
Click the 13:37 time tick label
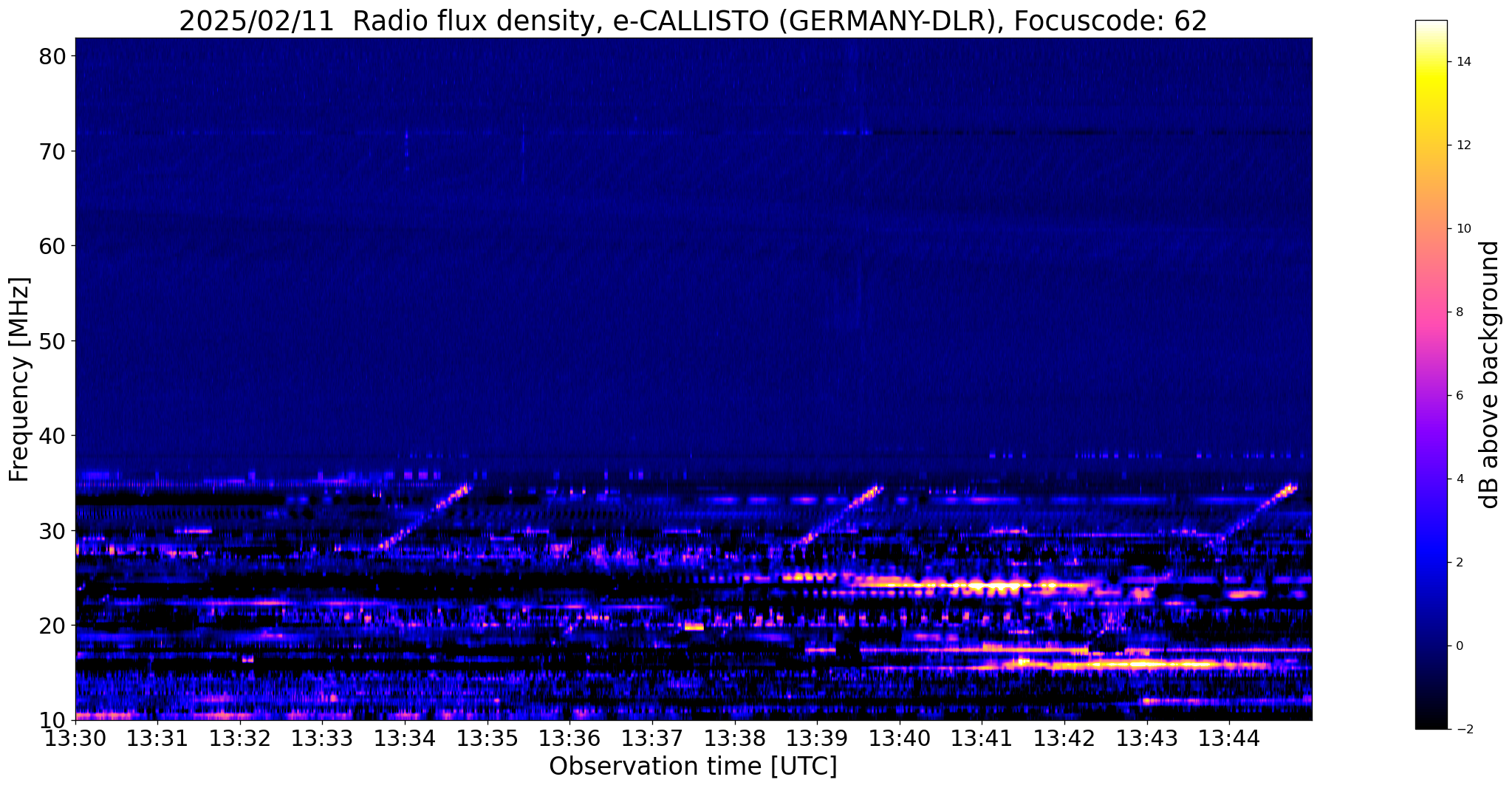[652, 738]
